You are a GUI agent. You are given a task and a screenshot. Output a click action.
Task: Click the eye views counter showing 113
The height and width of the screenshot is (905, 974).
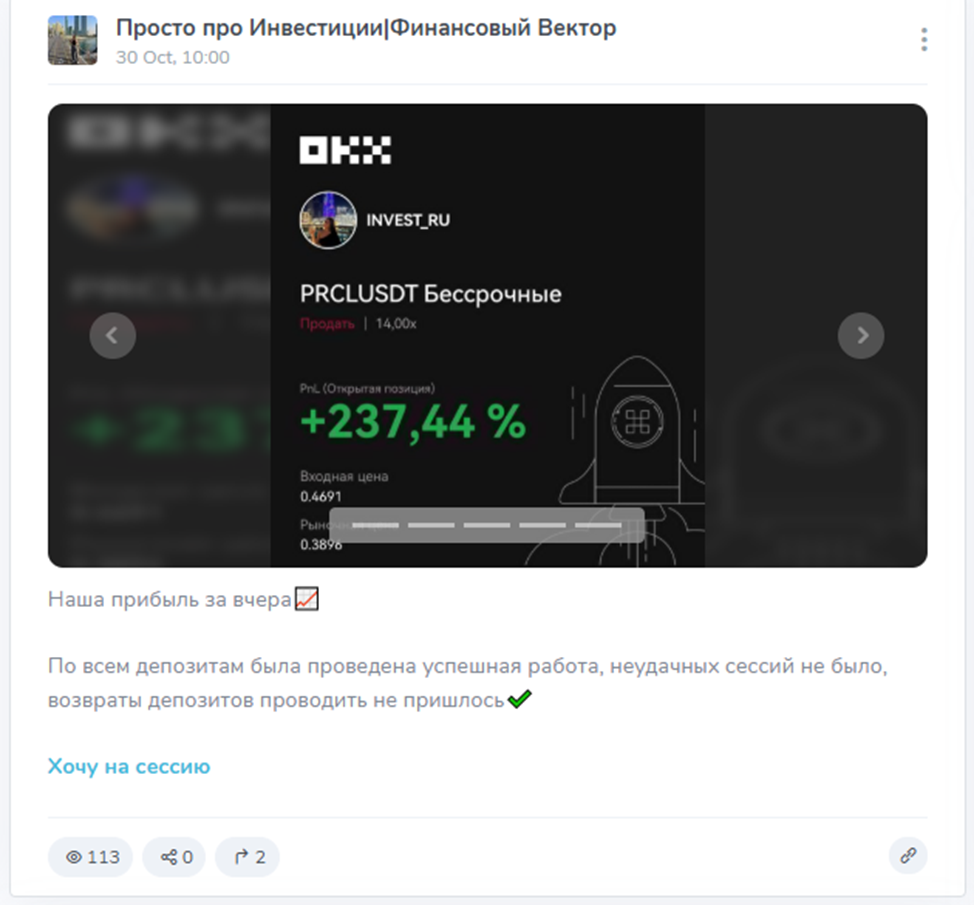(91, 857)
